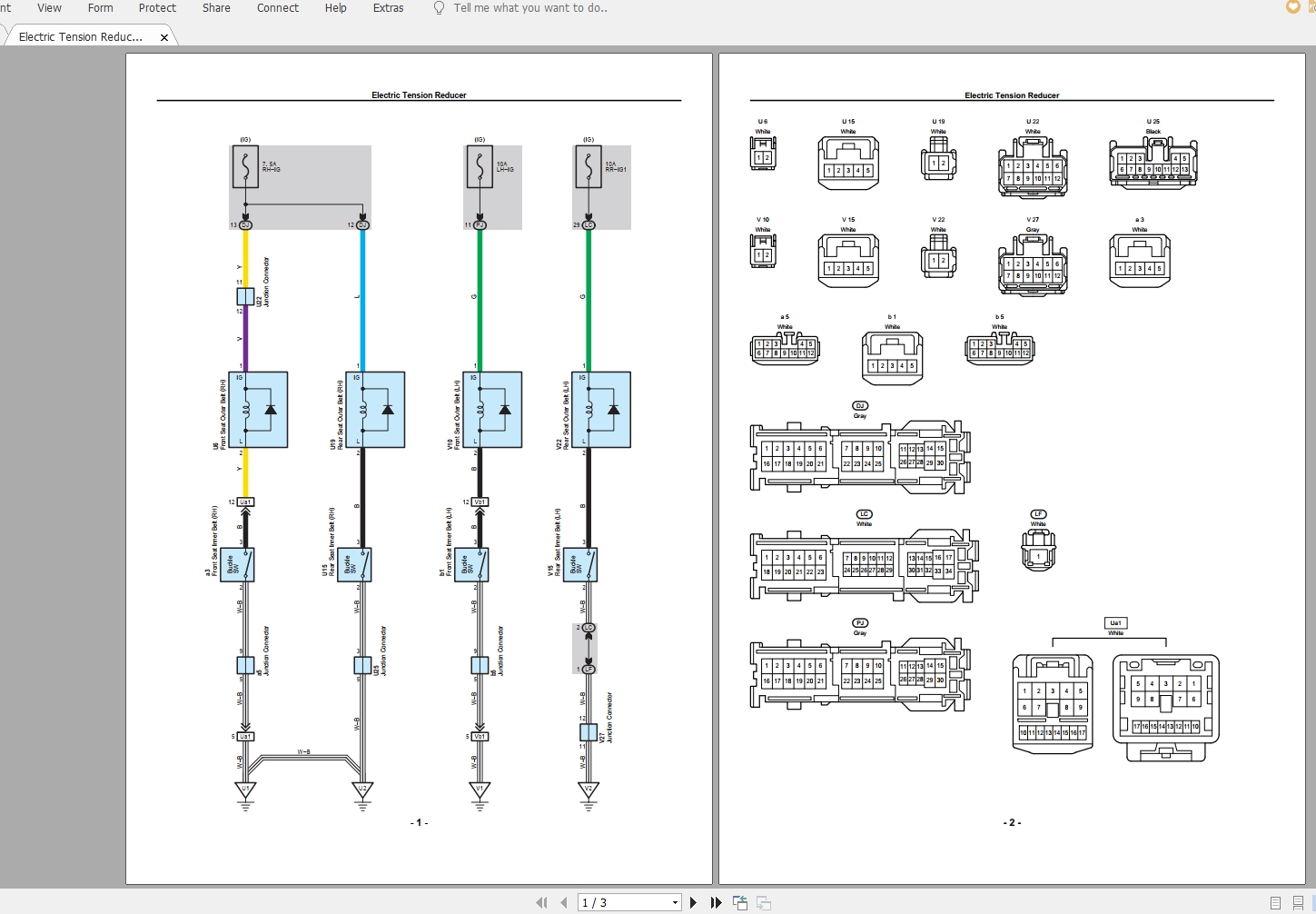
Task: Open the Protect menu
Action: 157,8
